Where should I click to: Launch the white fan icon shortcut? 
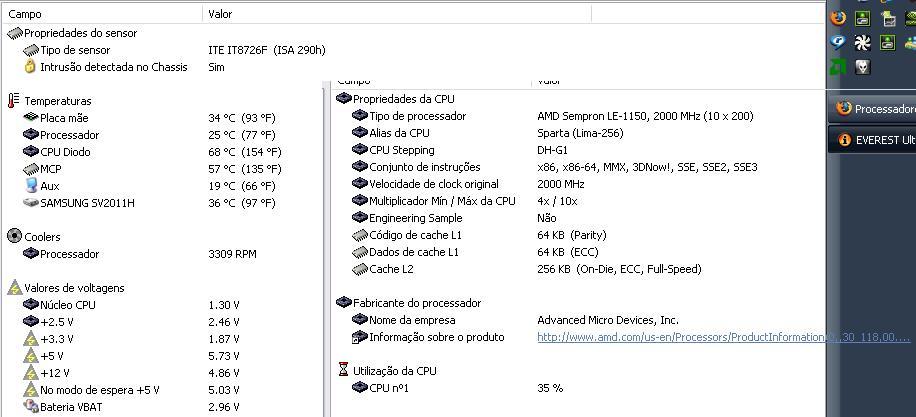coord(862,43)
